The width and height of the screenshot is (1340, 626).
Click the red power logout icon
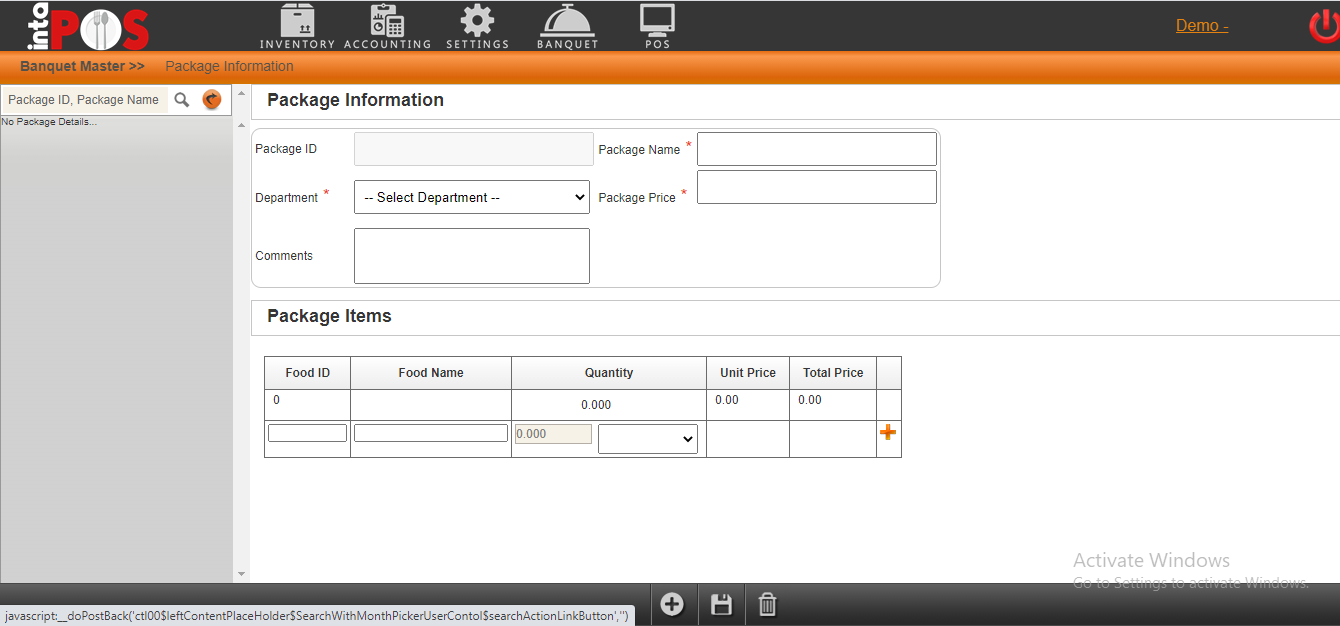click(1323, 27)
